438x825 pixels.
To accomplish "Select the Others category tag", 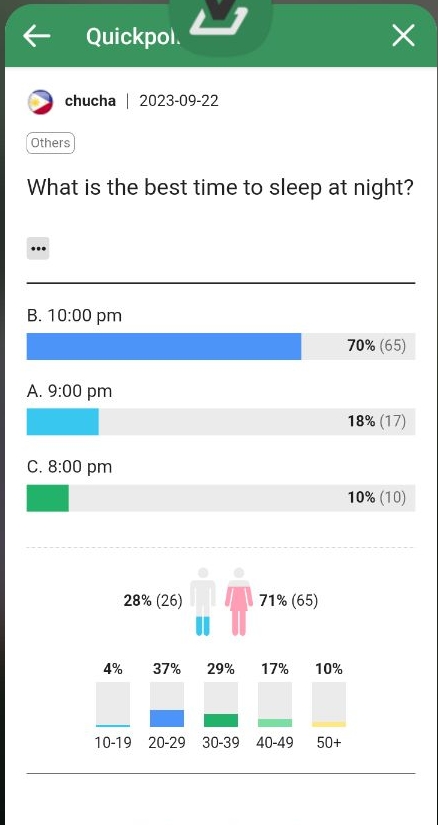I will click(51, 143).
